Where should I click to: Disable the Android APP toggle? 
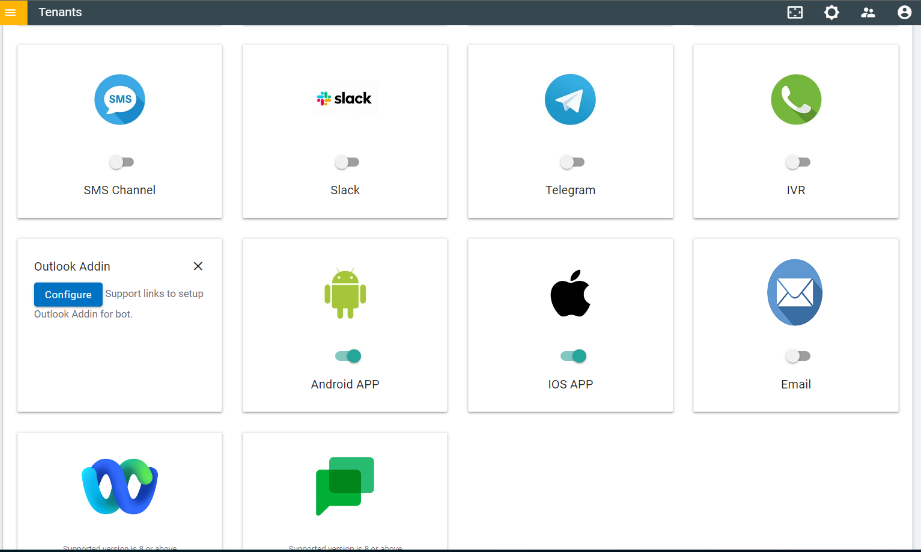pos(348,356)
